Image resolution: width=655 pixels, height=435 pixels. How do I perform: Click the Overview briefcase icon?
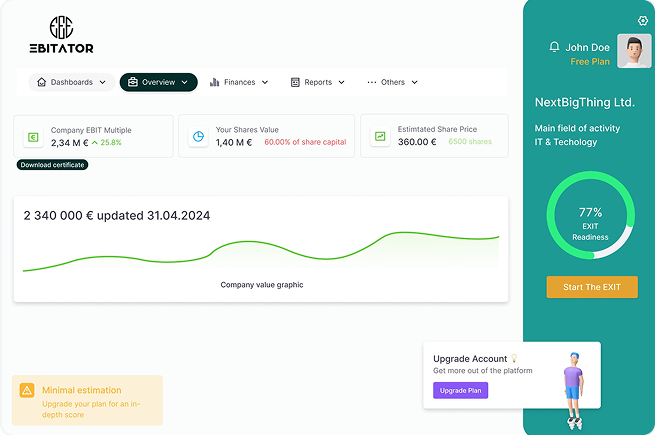133,82
